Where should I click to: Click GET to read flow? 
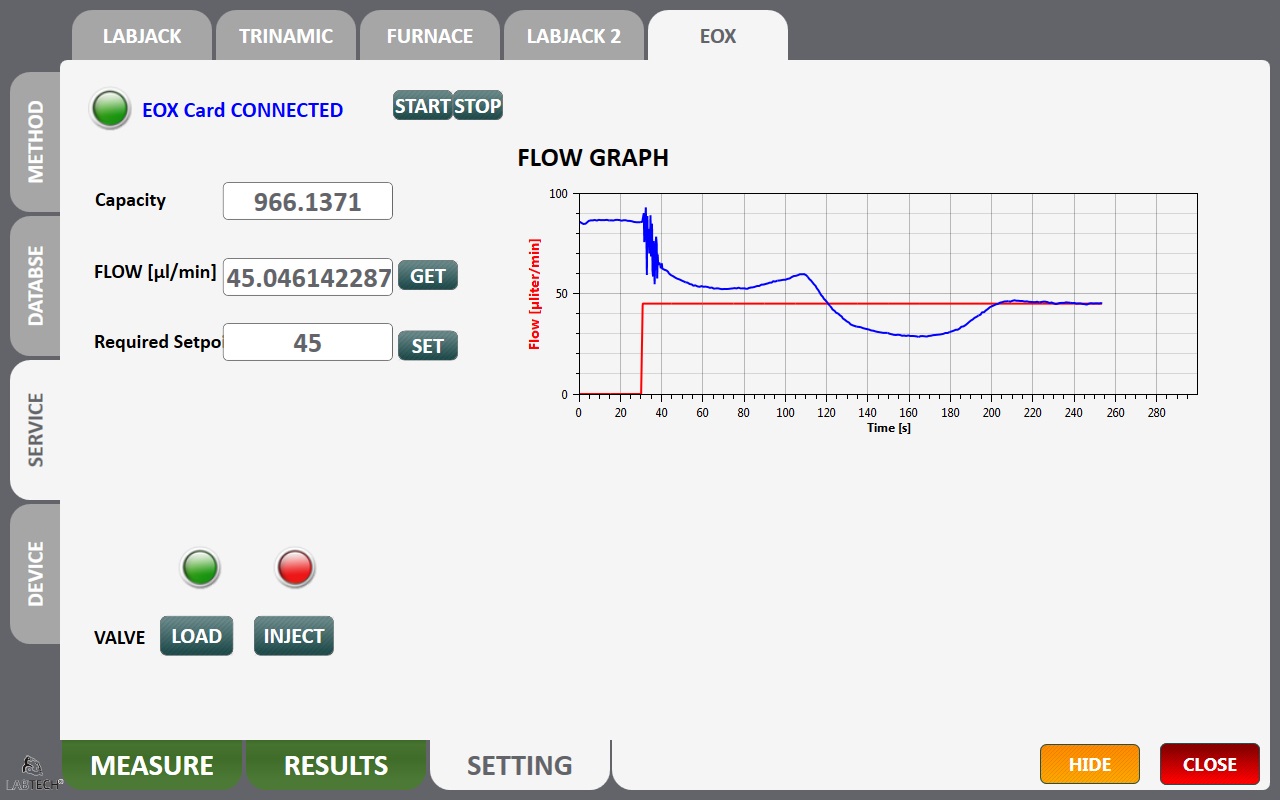[428, 276]
